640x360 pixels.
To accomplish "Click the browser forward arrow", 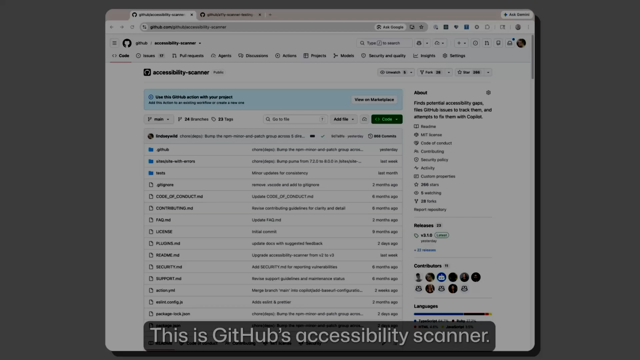I will tap(122, 27).
